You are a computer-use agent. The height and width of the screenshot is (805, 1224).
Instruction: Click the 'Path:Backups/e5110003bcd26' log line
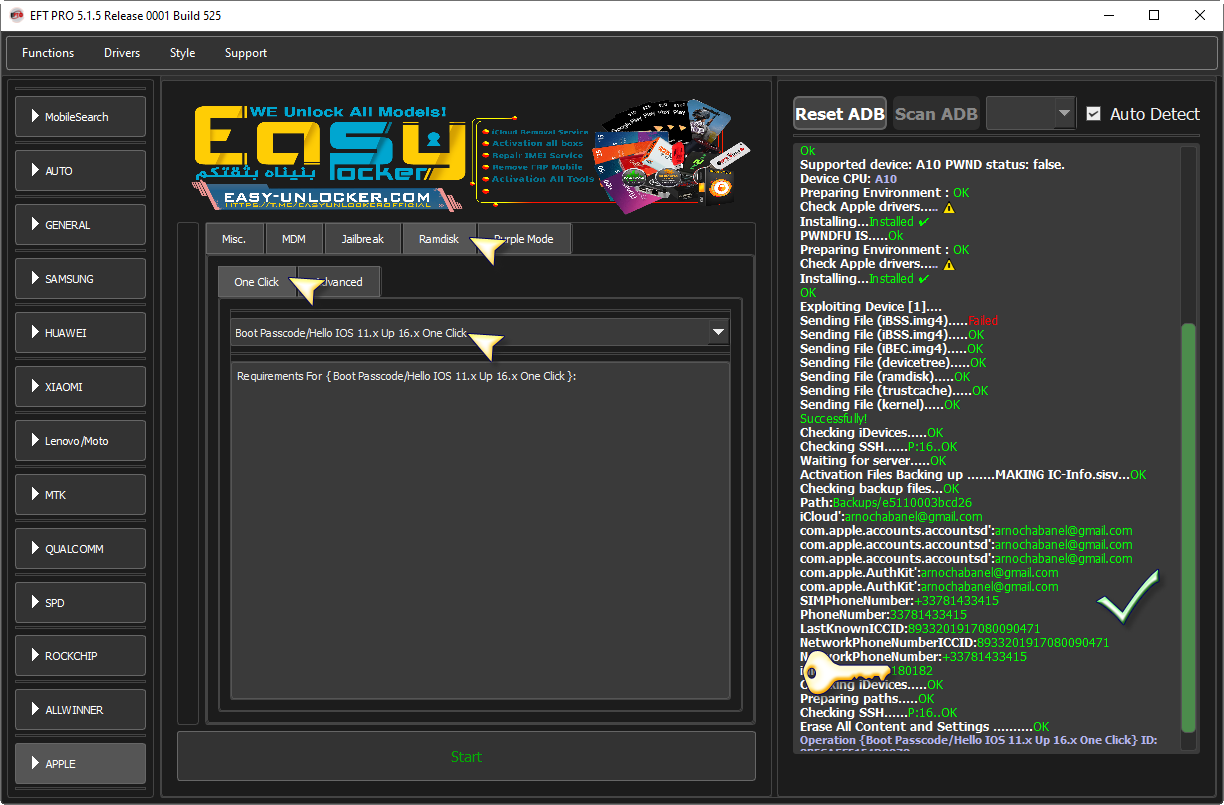coord(886,503)
